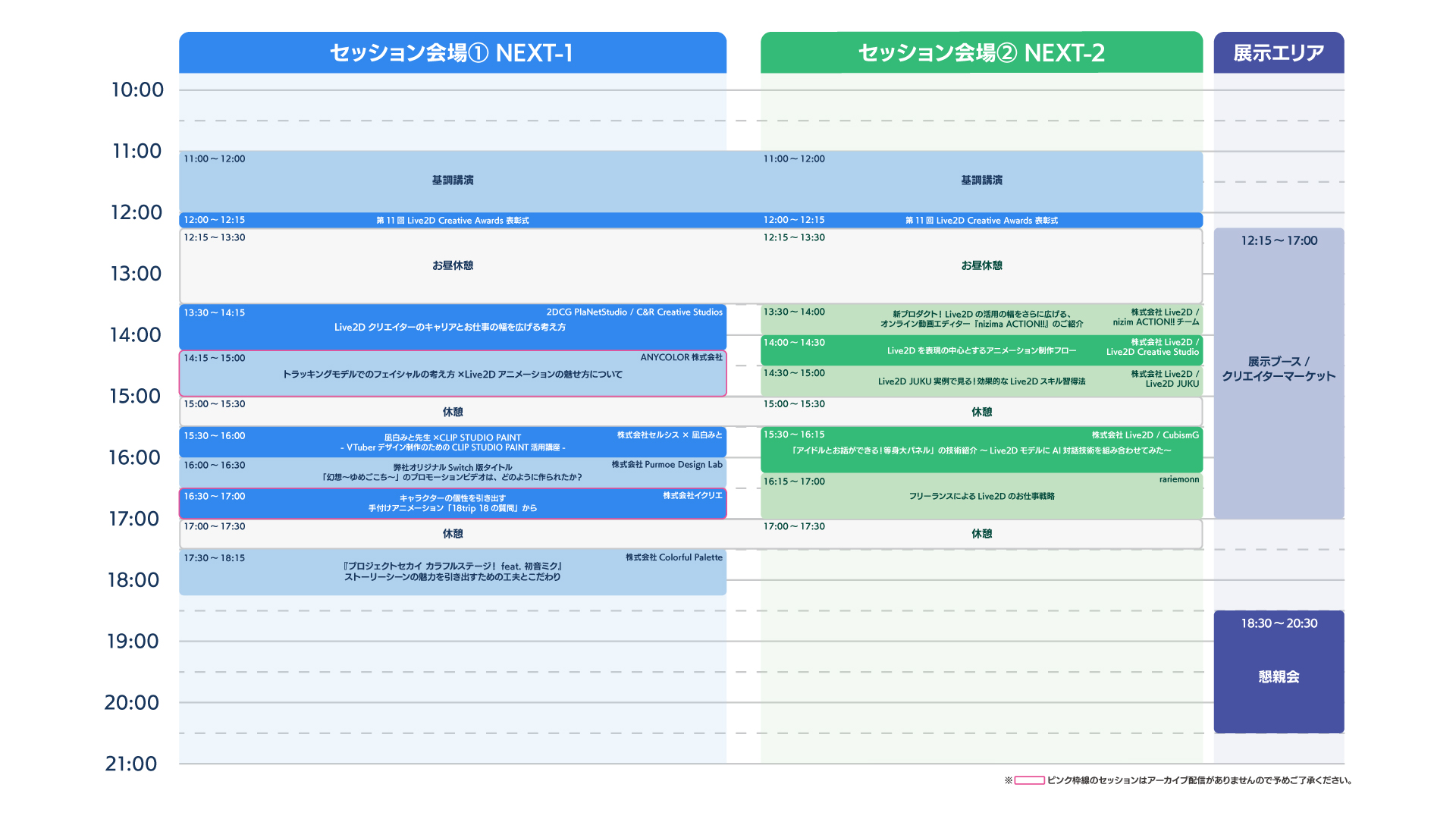
Task: Select the セッション会場② NEXT-2 header
Action: pos(981,52)
